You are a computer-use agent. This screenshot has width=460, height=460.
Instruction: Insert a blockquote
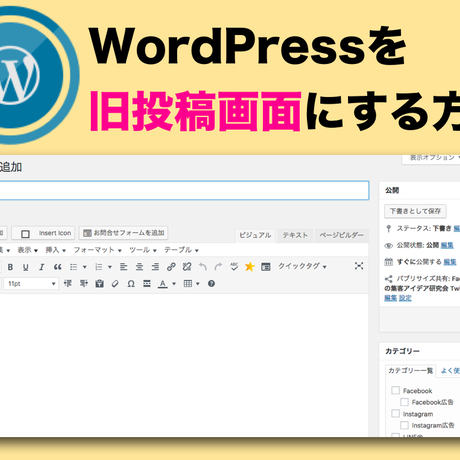tap(58, 267)
